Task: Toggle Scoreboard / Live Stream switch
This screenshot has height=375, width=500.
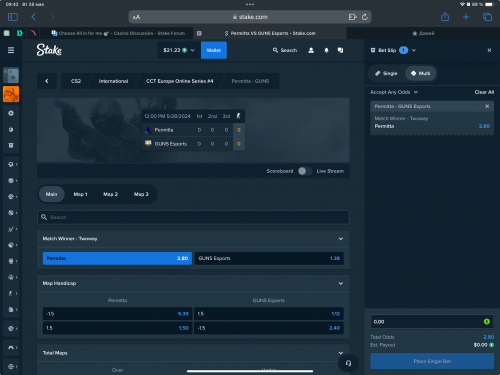Action: (305, 171)
